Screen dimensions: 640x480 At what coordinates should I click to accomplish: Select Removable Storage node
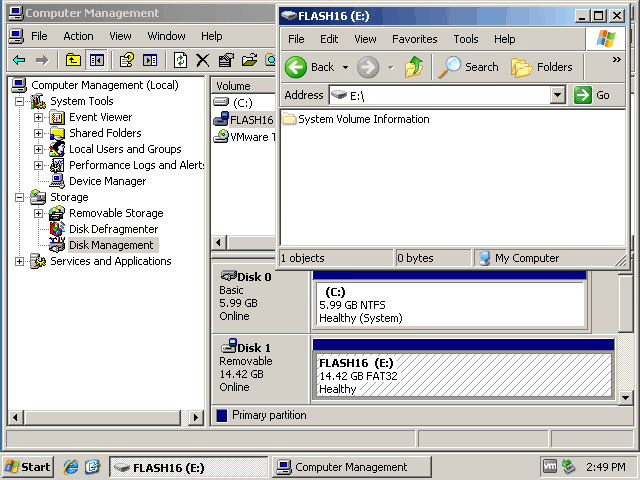pyautogui.click(x=116, y=213)
